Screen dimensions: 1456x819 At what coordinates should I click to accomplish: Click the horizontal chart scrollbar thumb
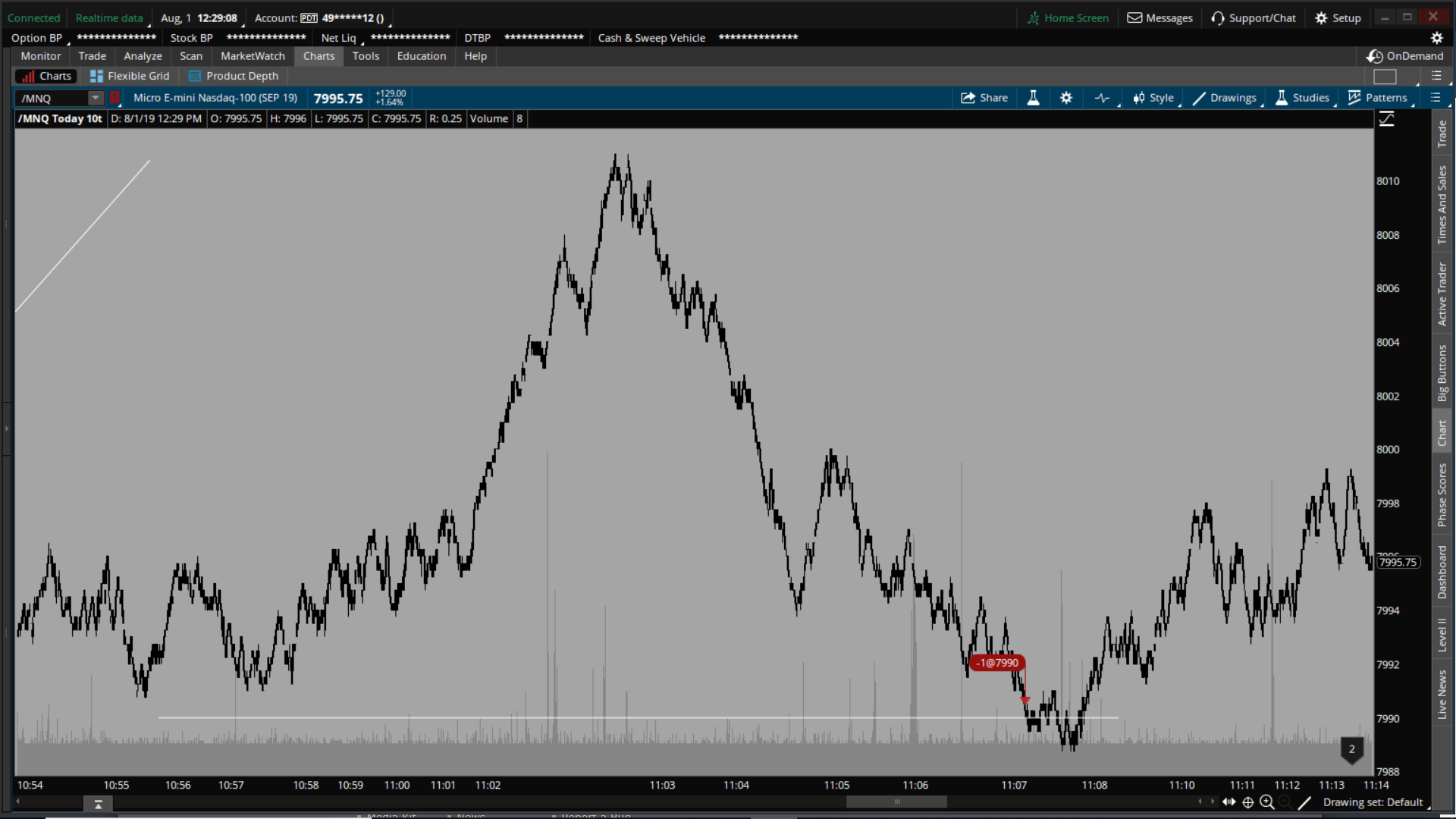pos(896,802)
